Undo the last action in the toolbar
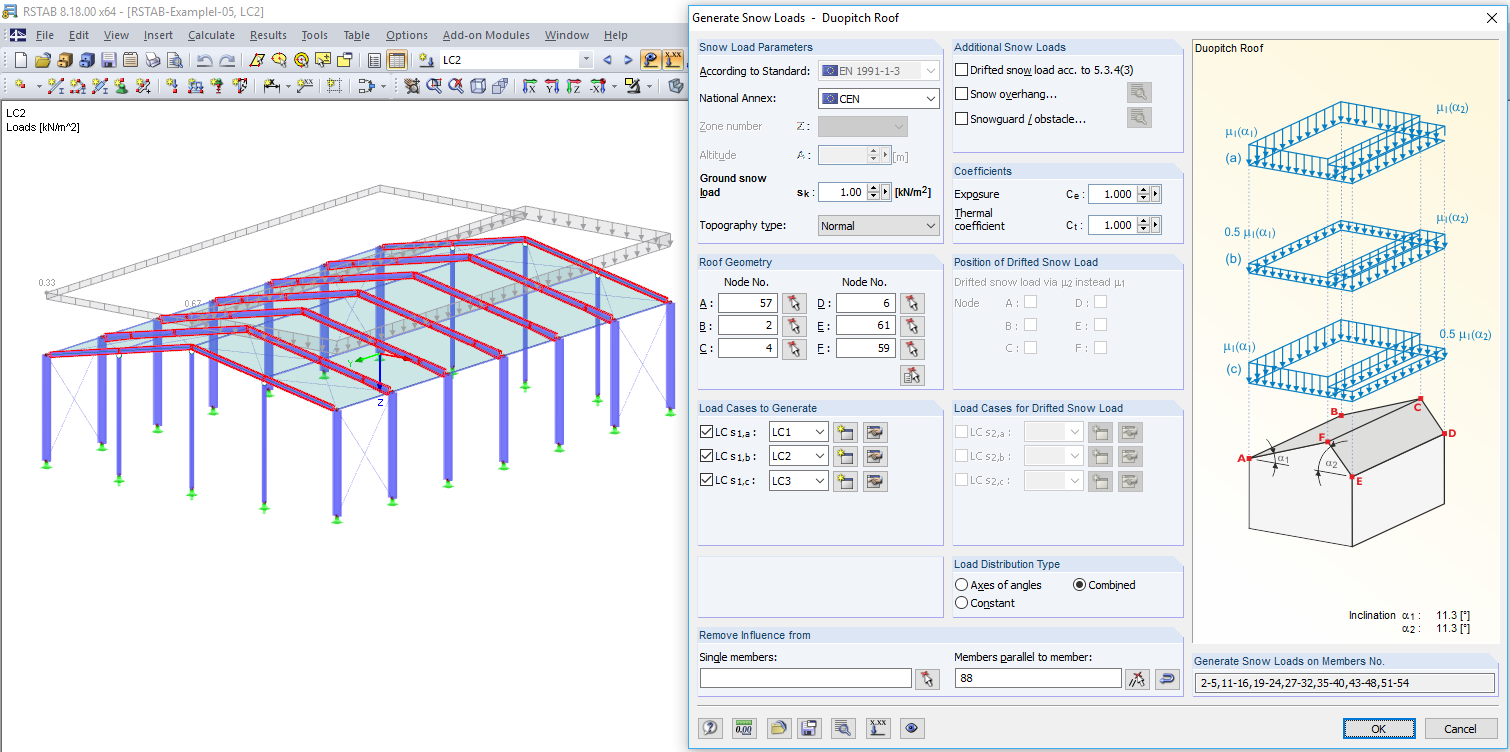 pos(207,59)
